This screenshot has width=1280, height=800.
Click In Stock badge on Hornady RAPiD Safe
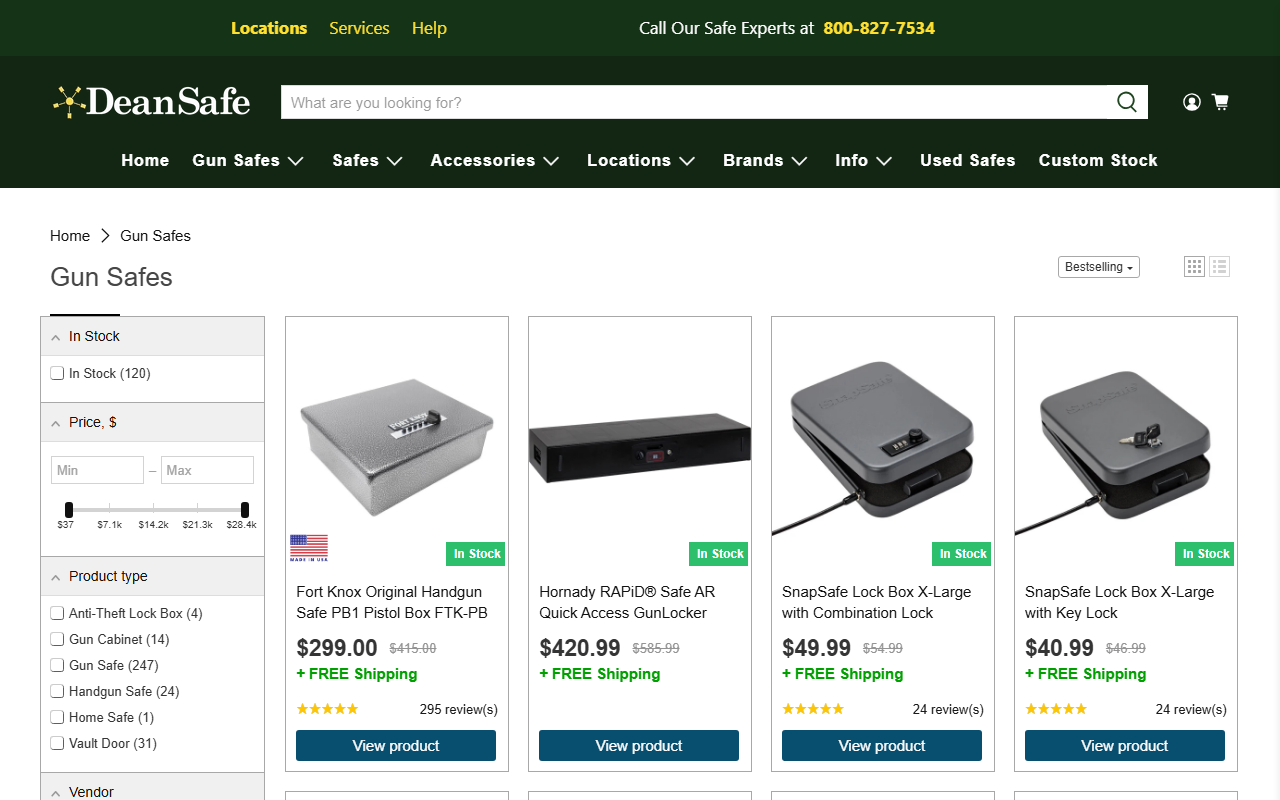[x=720, y=554]
